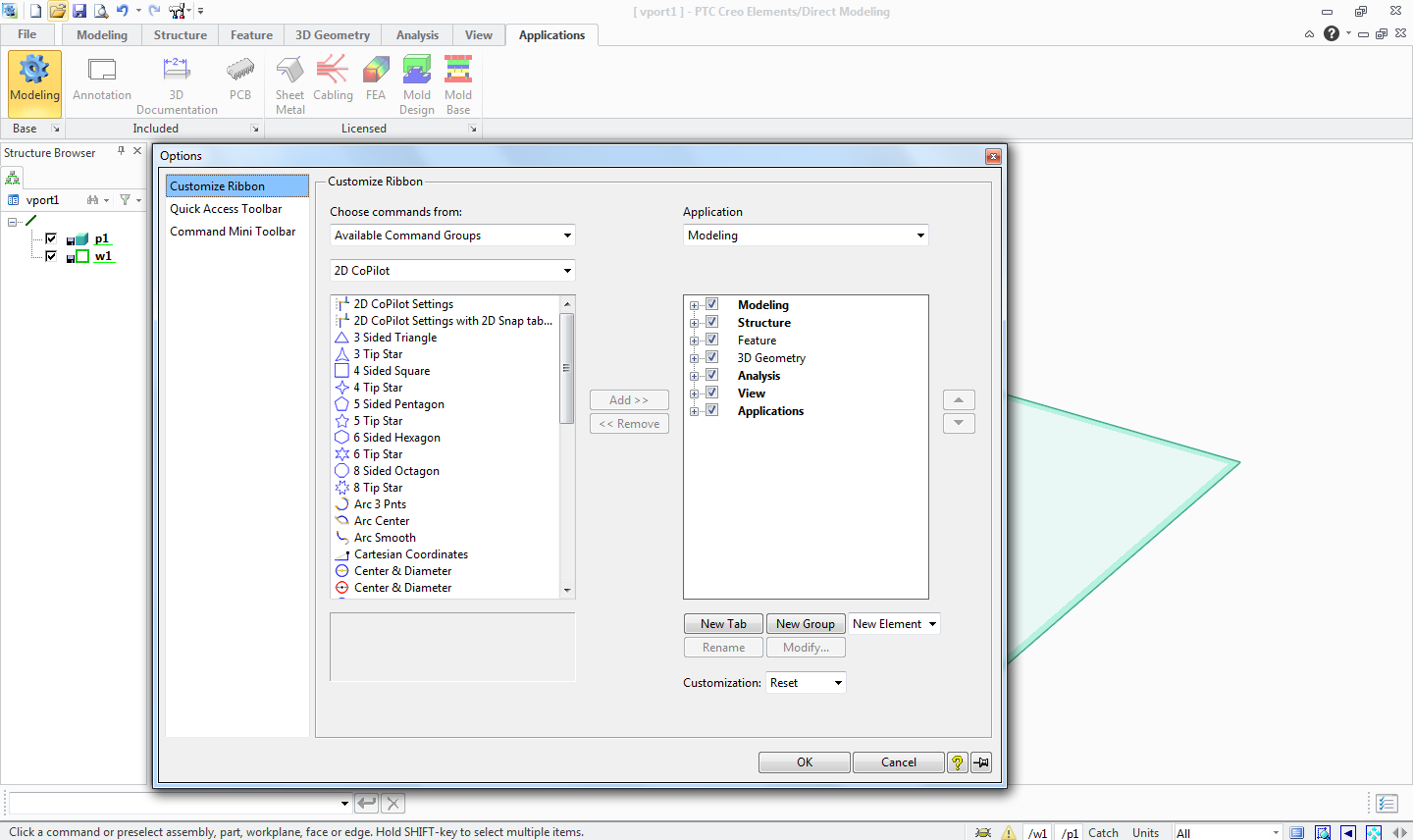Screen dimensions: 1413x840
Task: Click the move down arrow button
Action: point(959,423)
